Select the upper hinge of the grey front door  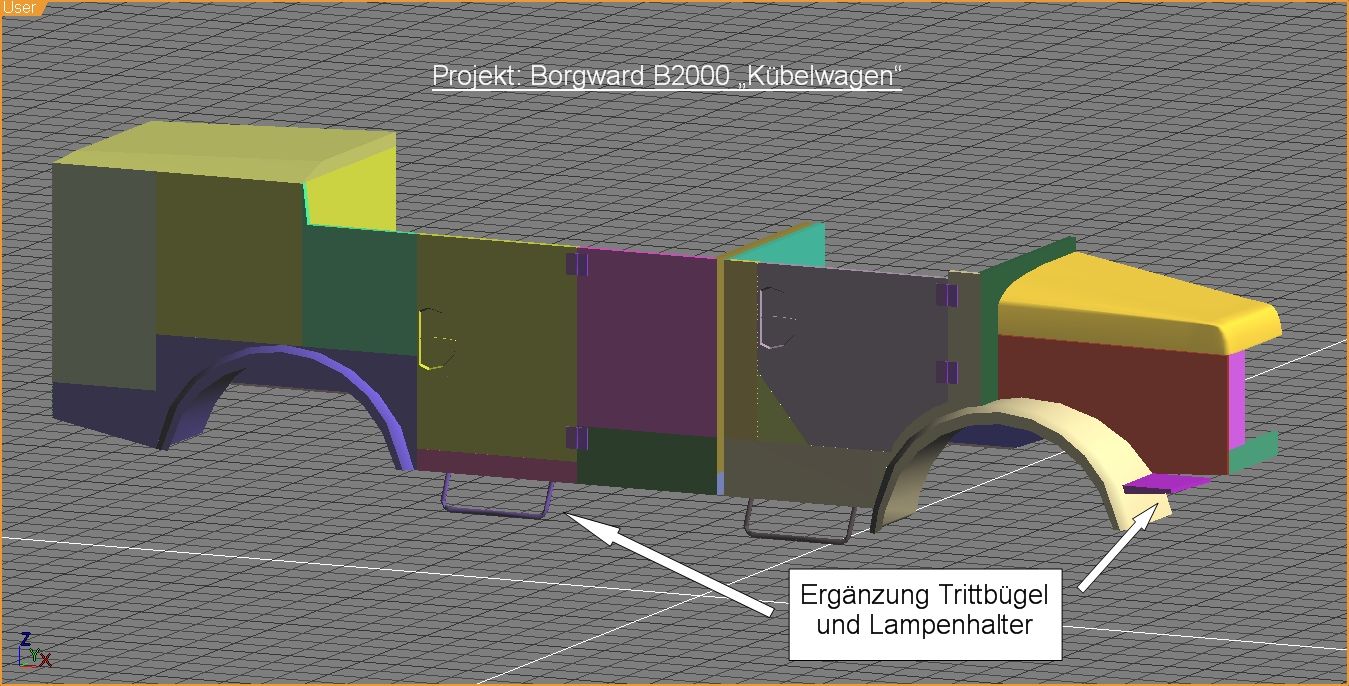click(947, 295)
